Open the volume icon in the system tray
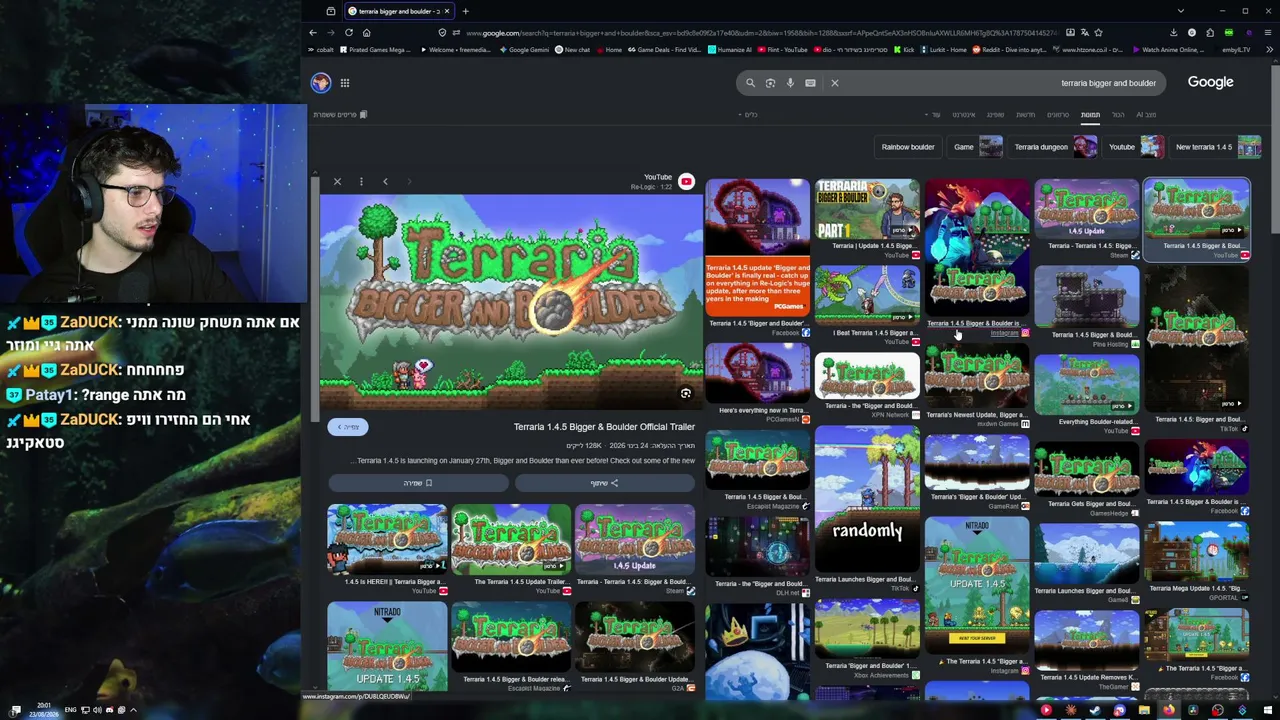This screenshot has width=1280, height=720. 97,710
